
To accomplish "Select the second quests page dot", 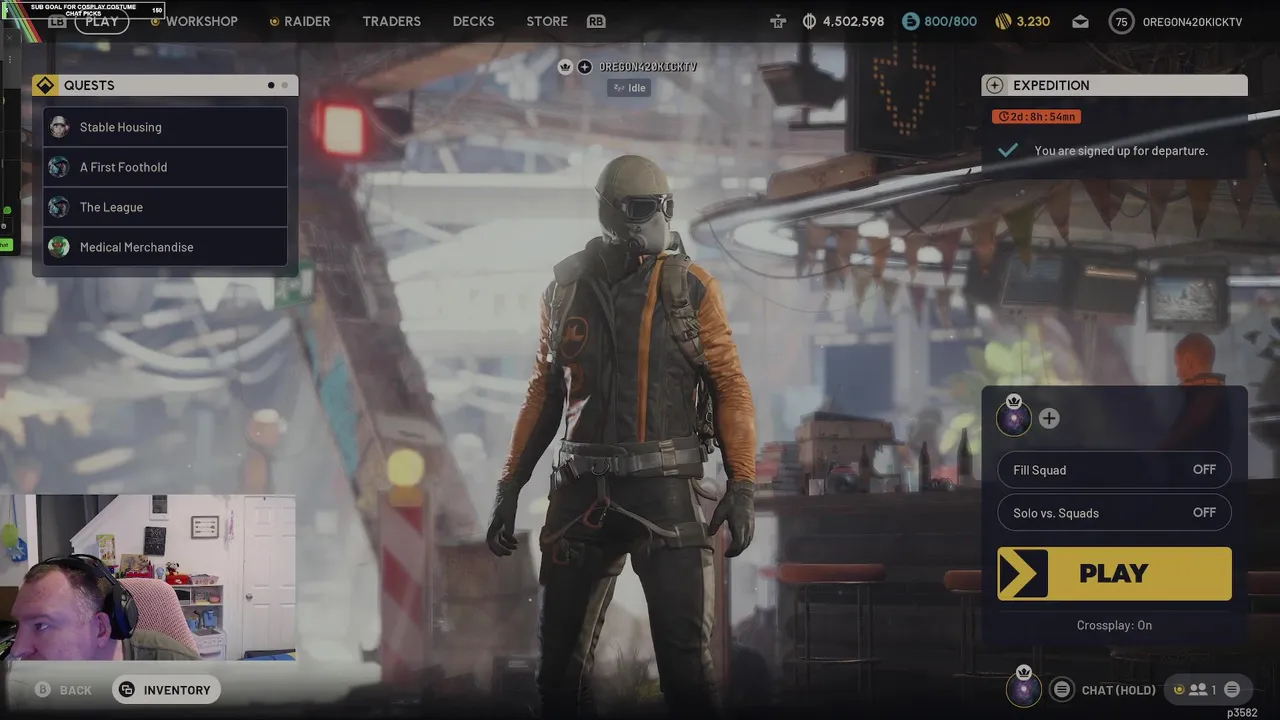I will point(284,86).
